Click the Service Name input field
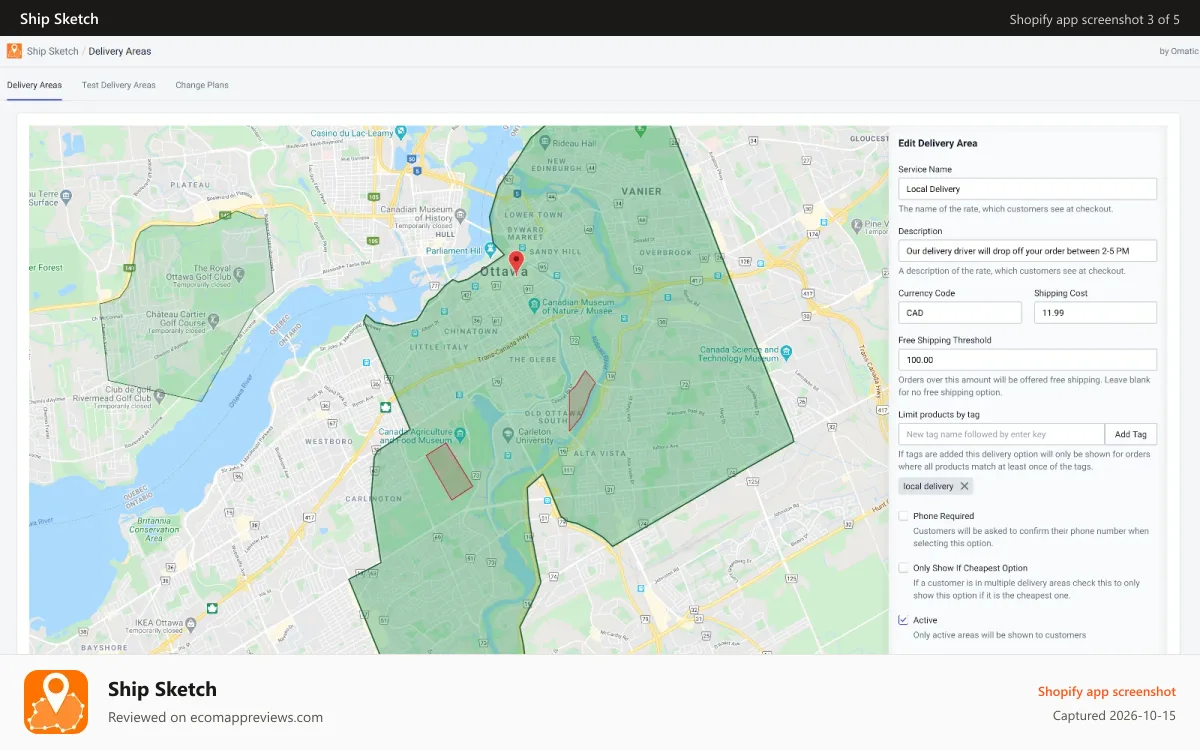 [x=1027, y=189]
